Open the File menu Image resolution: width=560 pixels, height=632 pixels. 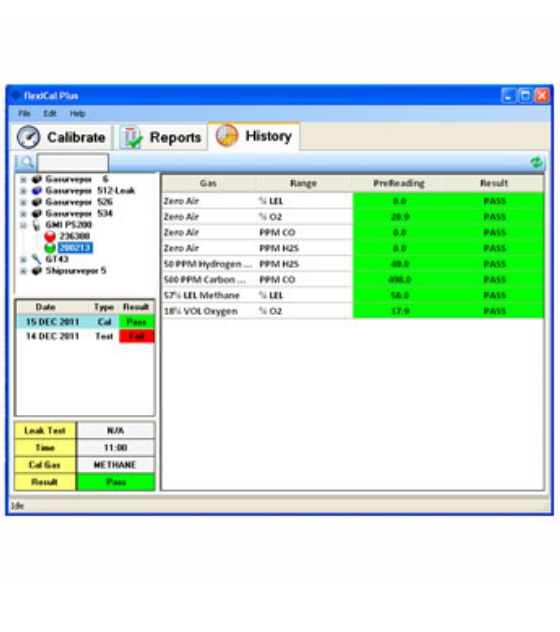(24, 114)
